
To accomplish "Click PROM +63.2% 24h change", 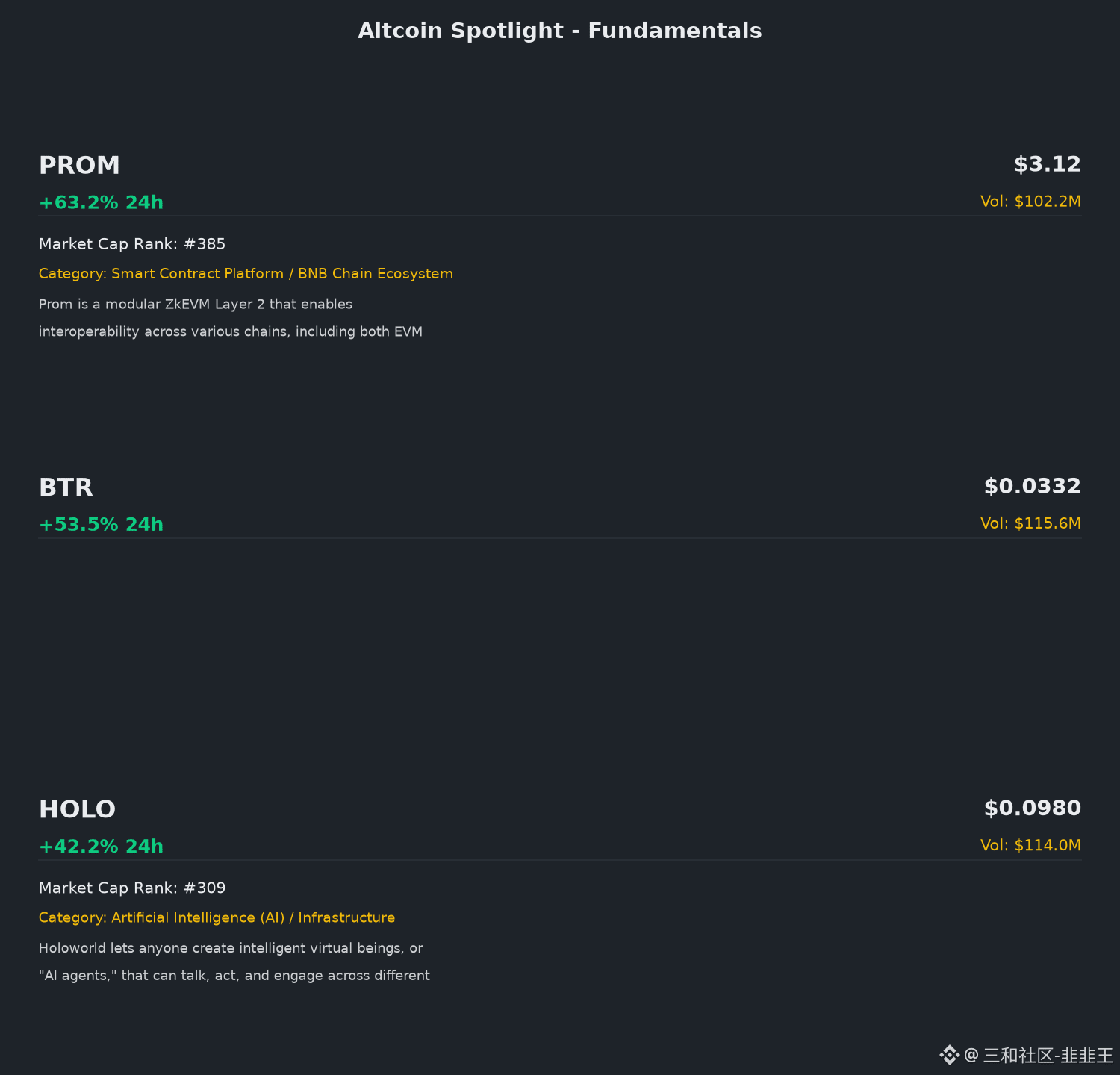I will (x=101, y=202).
